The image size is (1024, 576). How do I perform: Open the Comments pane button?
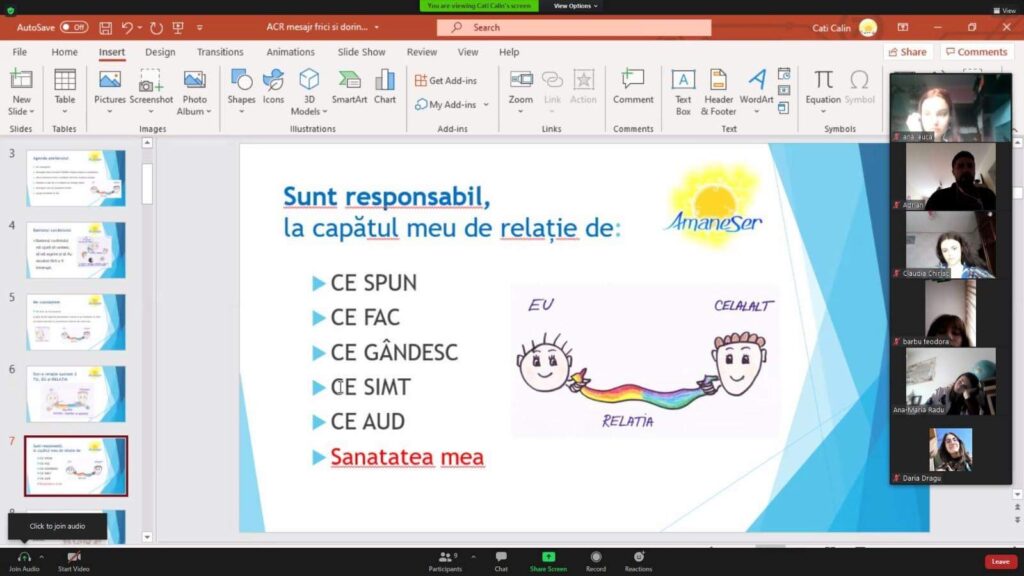(976, 52)
